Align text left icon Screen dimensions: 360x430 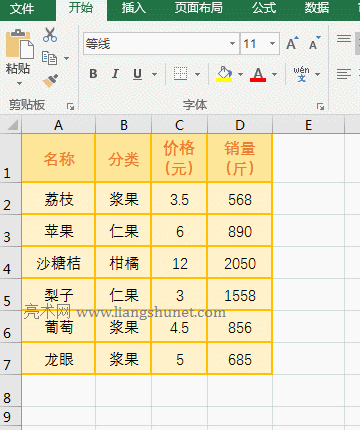[x=344, y=74]
